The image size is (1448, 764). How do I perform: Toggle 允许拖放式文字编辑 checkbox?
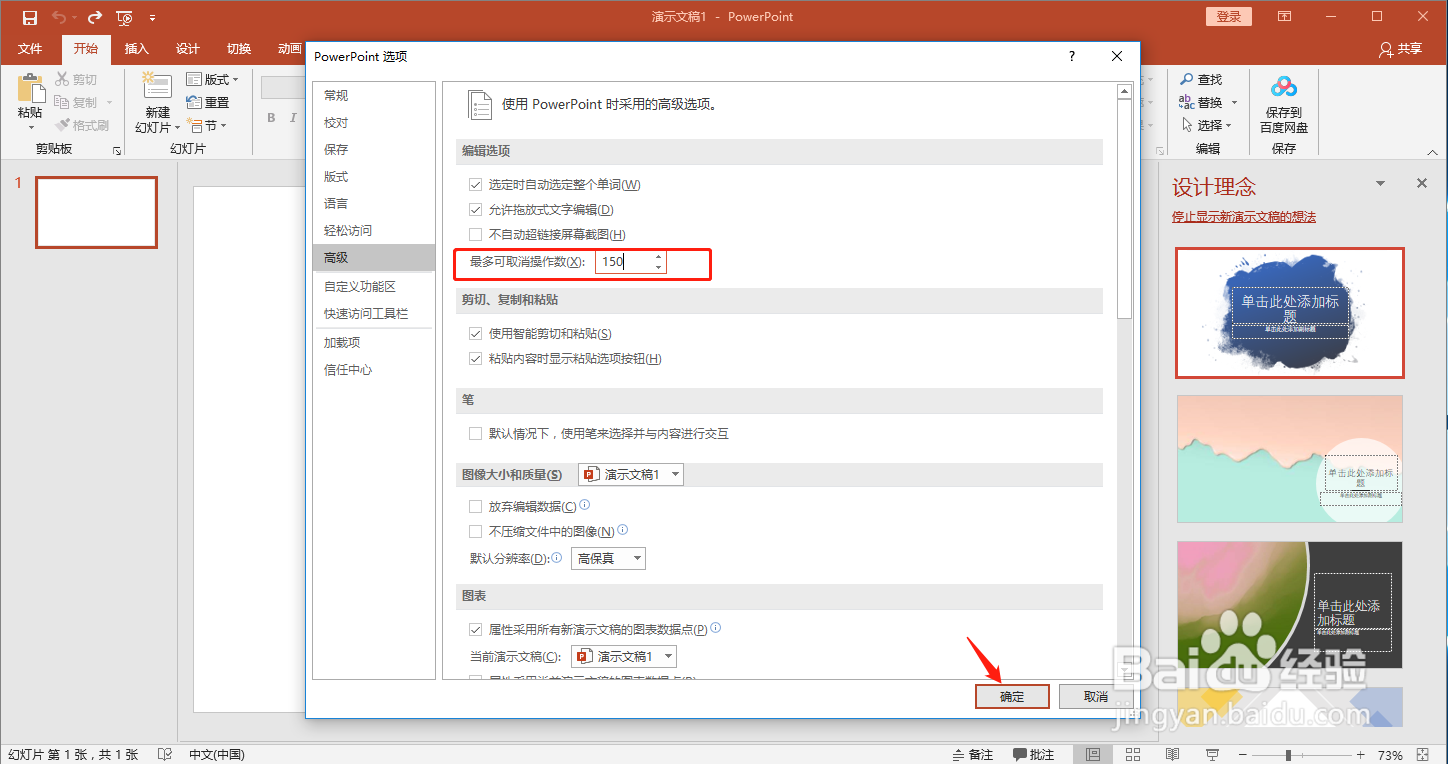click(476, 210)
